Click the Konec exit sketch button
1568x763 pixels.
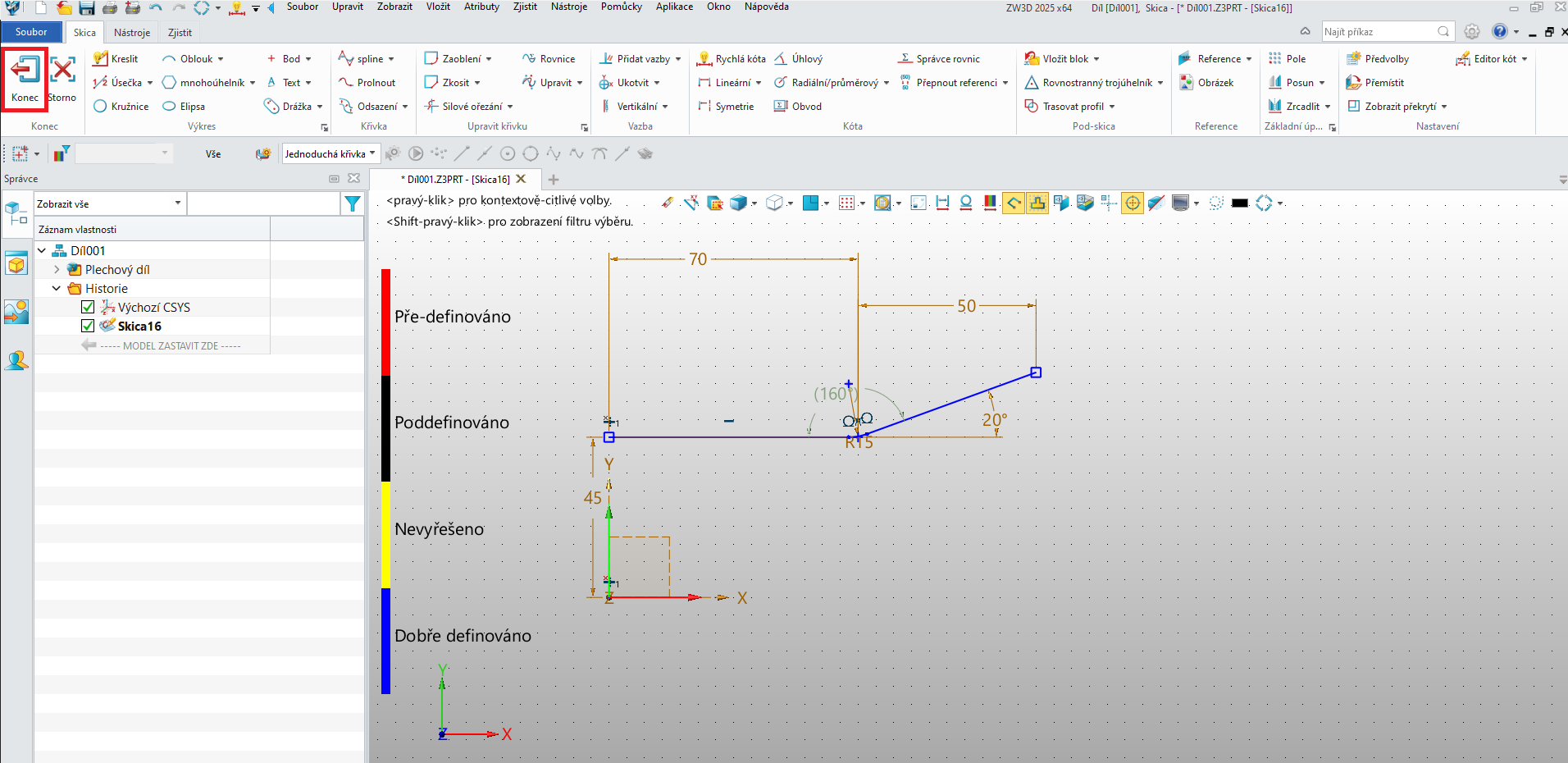tap(25, 78)
